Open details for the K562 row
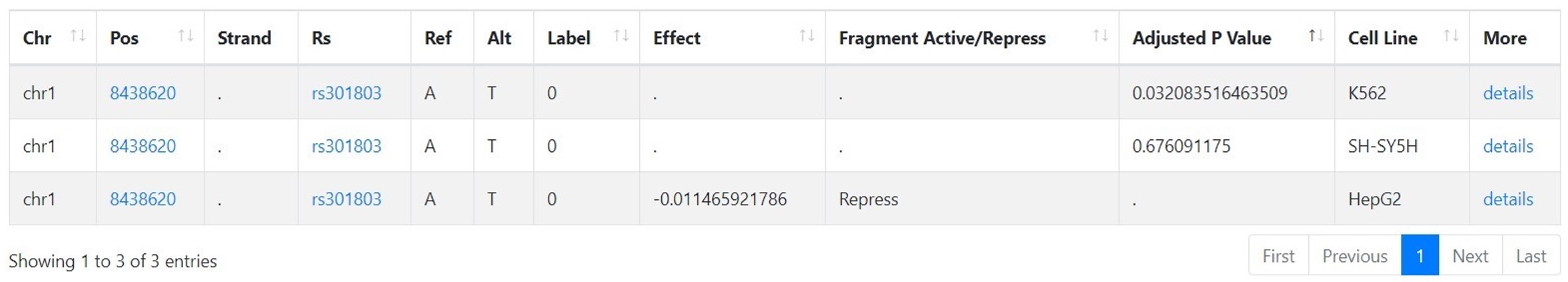The image size is (1568, 282). tap(1507, 93)
